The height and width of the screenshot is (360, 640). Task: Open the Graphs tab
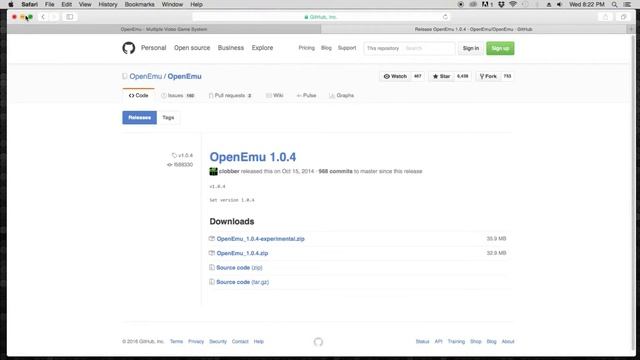coord(342,96)
